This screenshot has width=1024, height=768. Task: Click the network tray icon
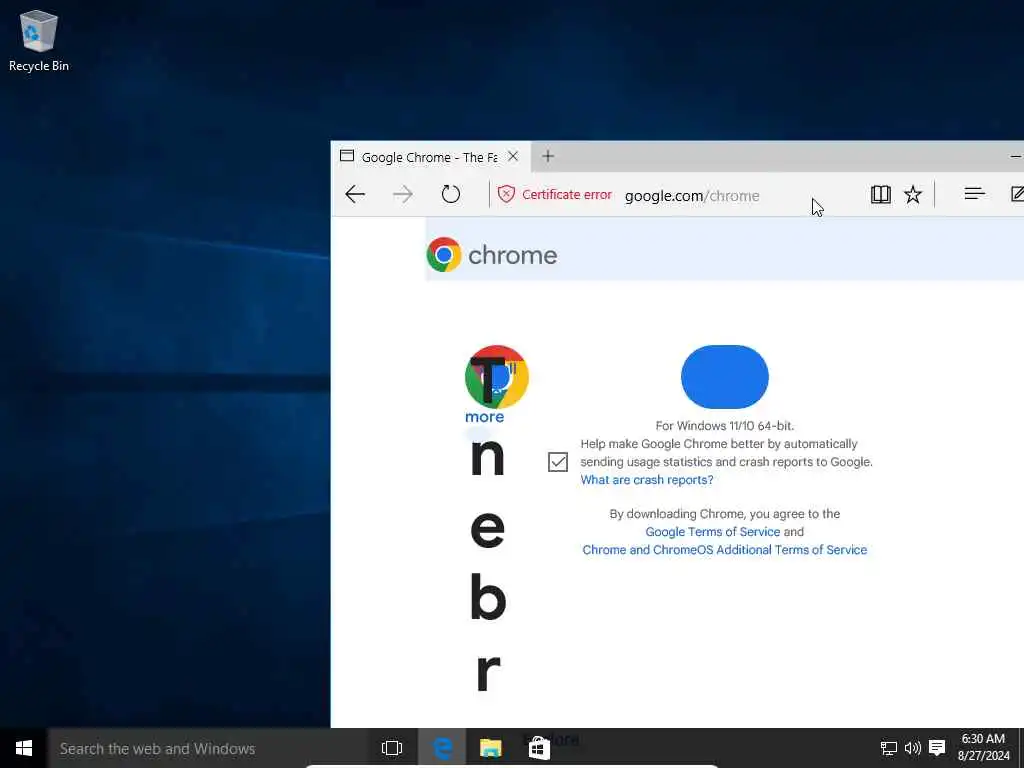click(x=888, y=748)
